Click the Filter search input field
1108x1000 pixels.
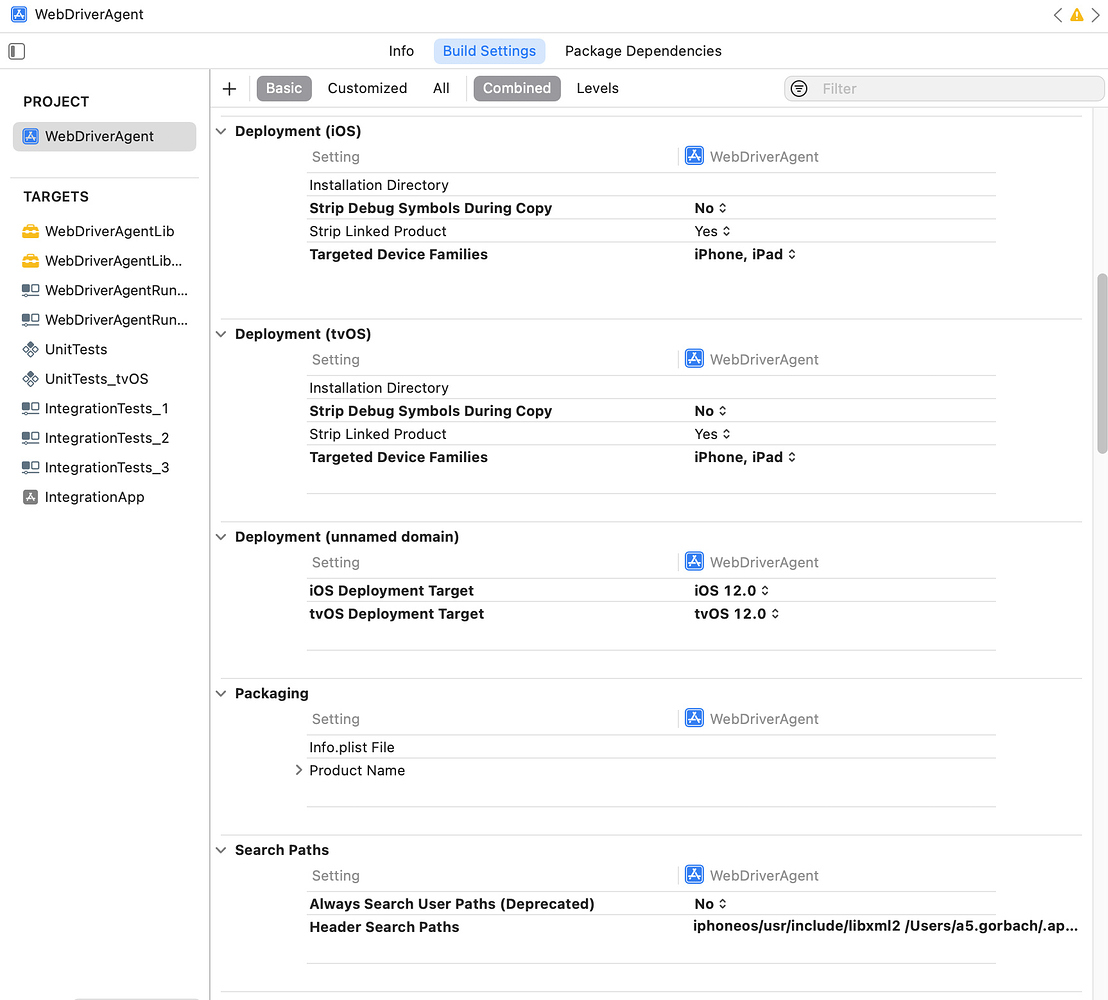pos(955,89)
